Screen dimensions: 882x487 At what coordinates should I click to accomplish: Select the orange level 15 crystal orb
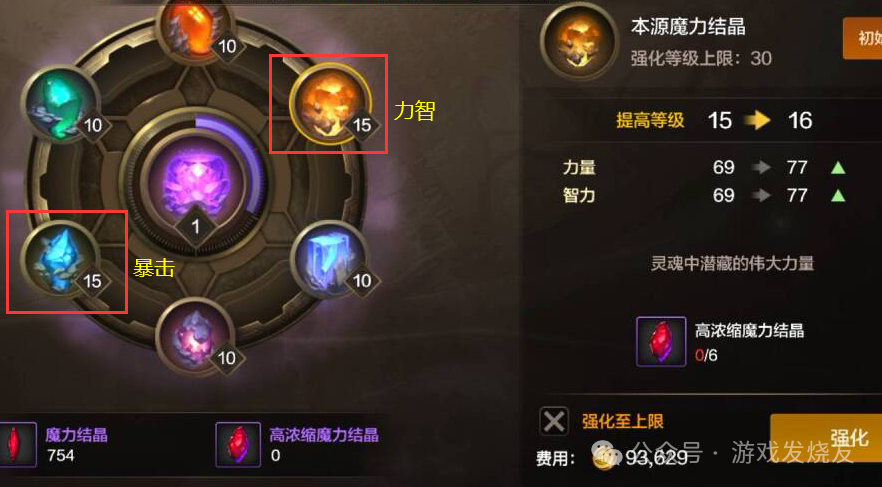coord(330,104)
